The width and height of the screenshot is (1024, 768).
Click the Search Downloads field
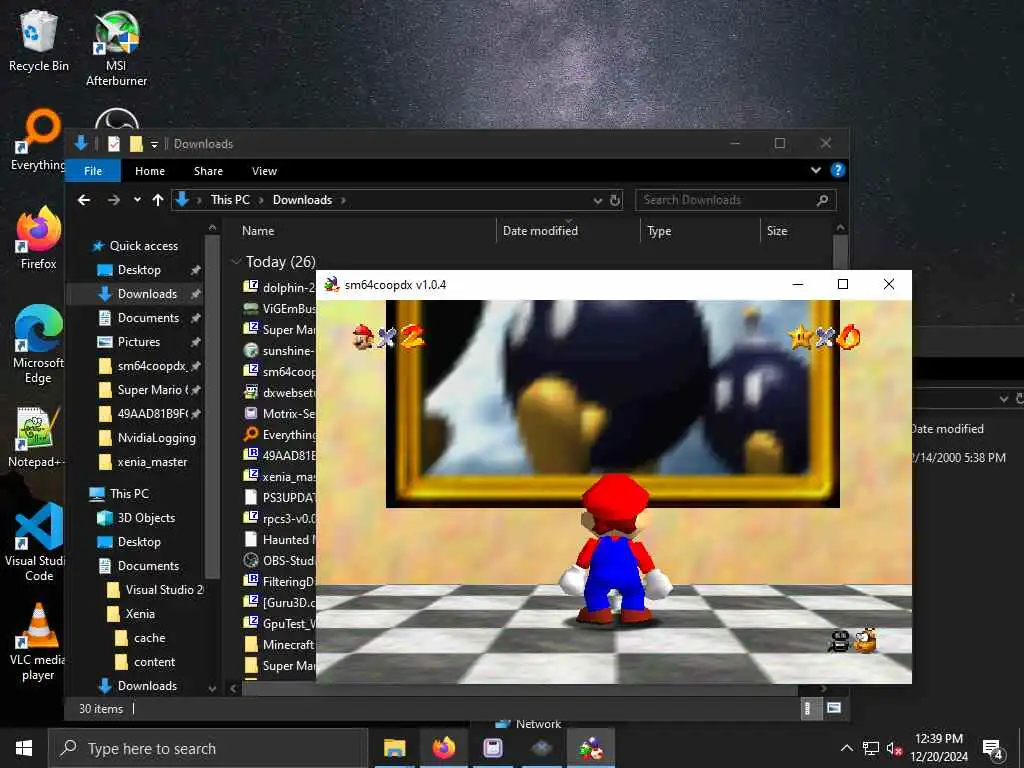pyautogui.click(x=735, y=200)
